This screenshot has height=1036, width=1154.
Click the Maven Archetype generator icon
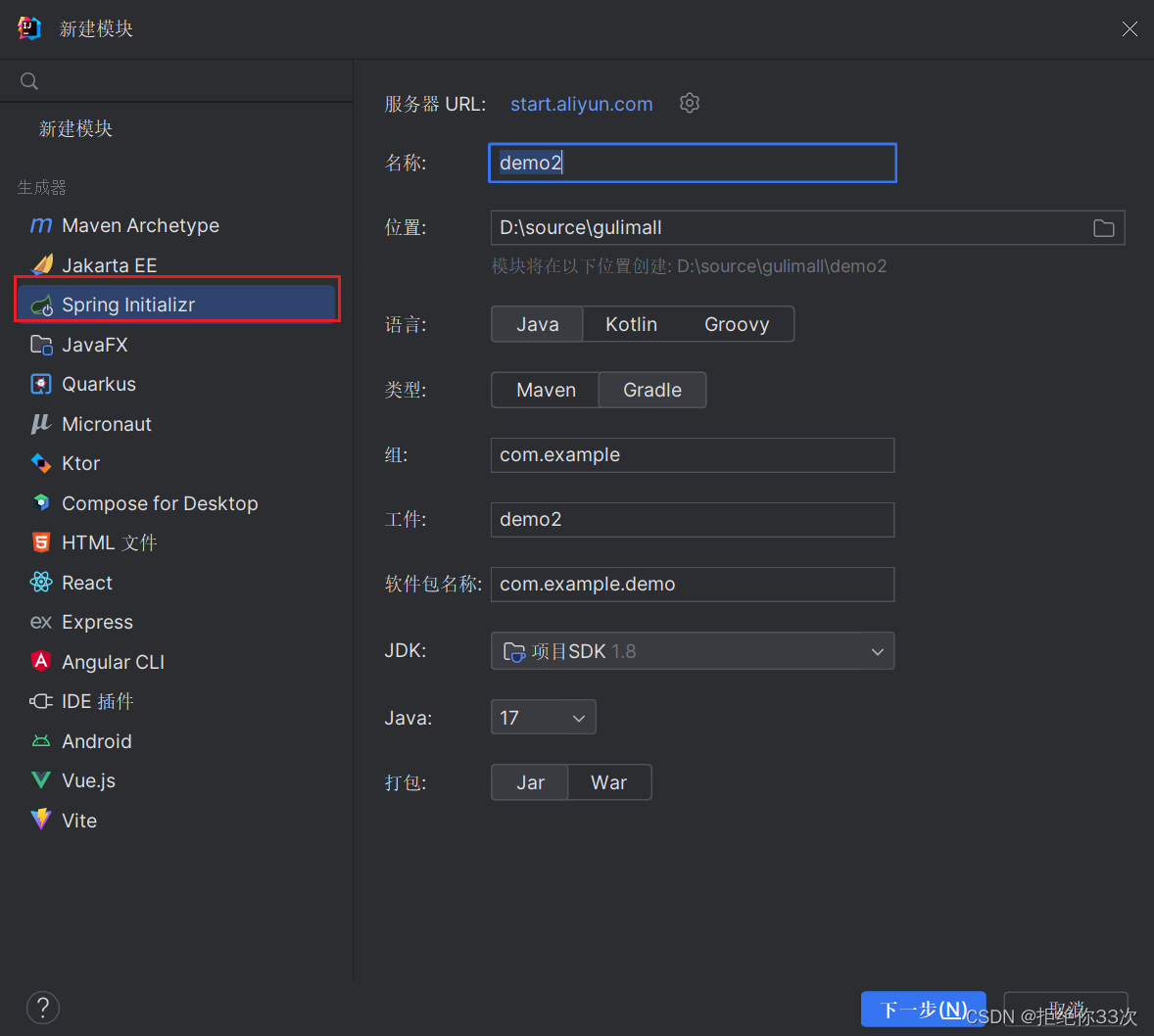click(41, 225)
